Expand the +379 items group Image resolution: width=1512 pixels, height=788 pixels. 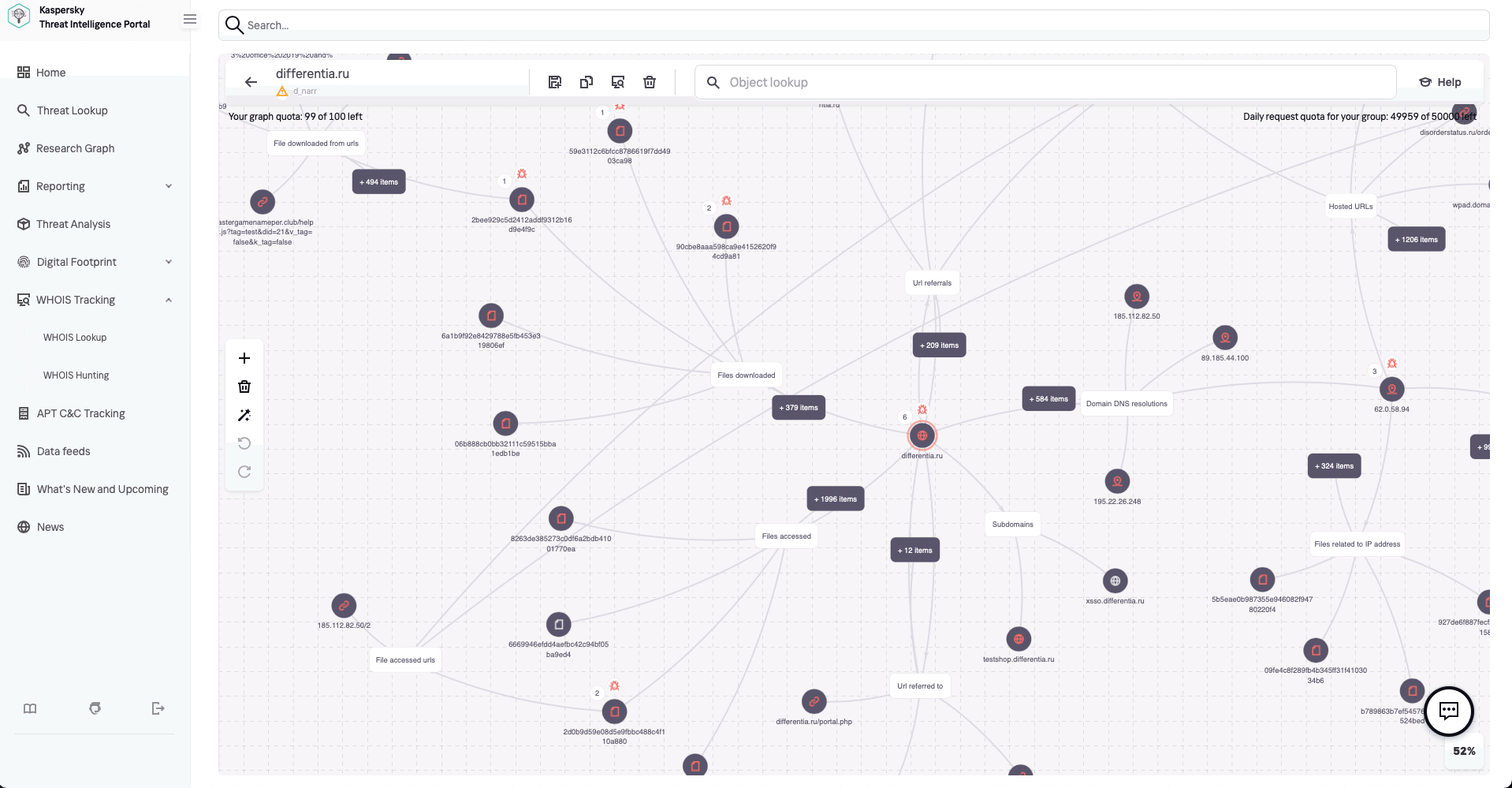coord(799,408)
